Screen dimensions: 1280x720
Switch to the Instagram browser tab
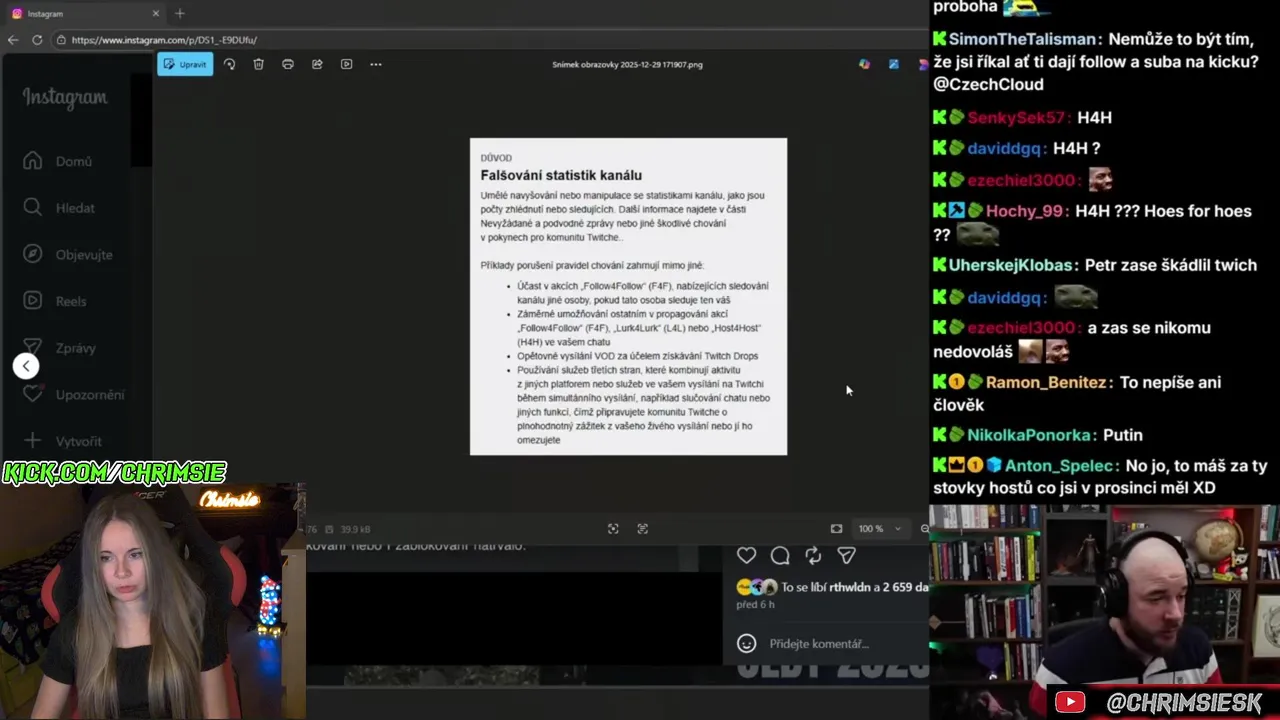[x=85, y=14]
